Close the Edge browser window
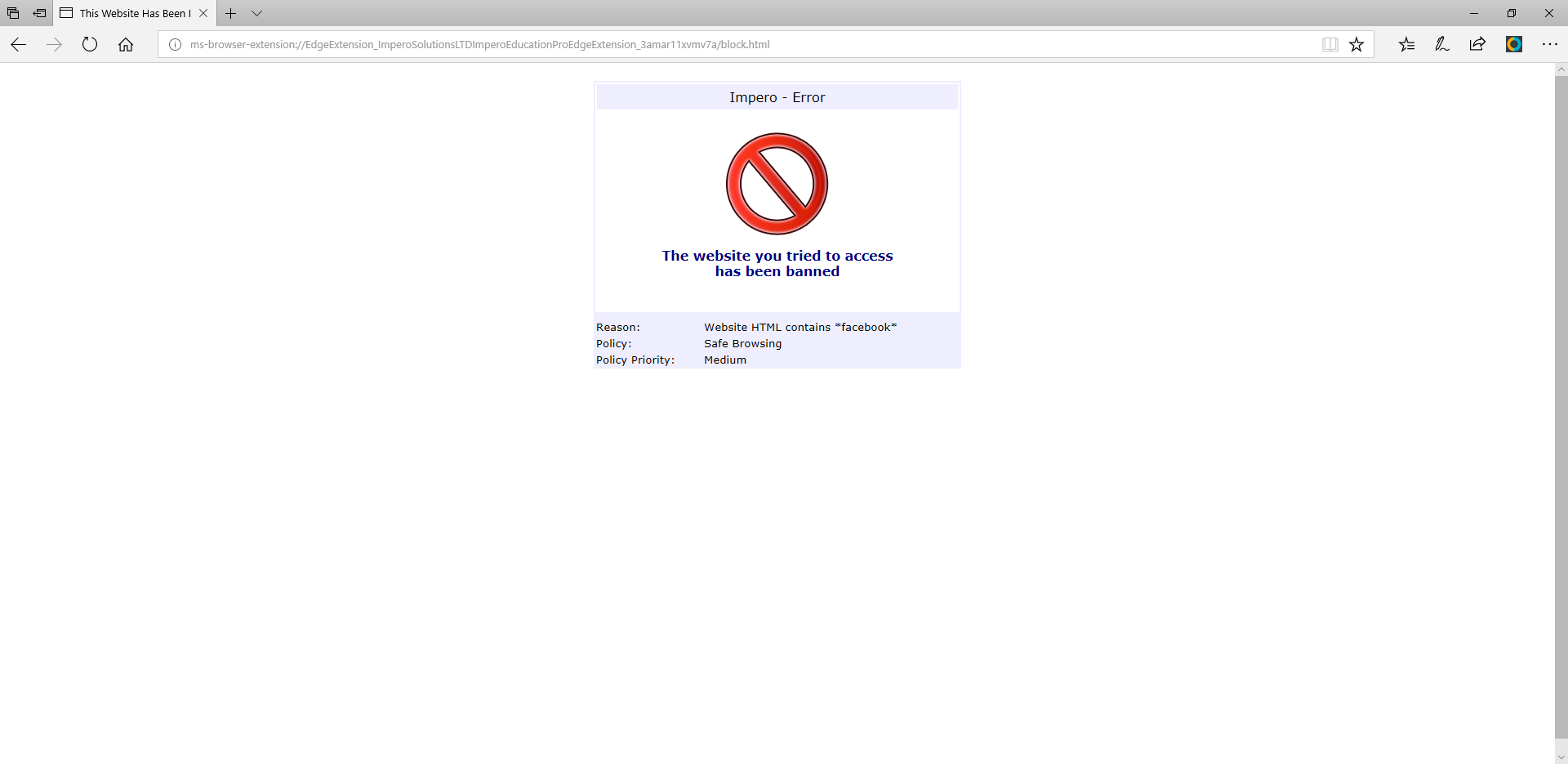This screenshot has height=764, width=1568. coord(1549,13)
